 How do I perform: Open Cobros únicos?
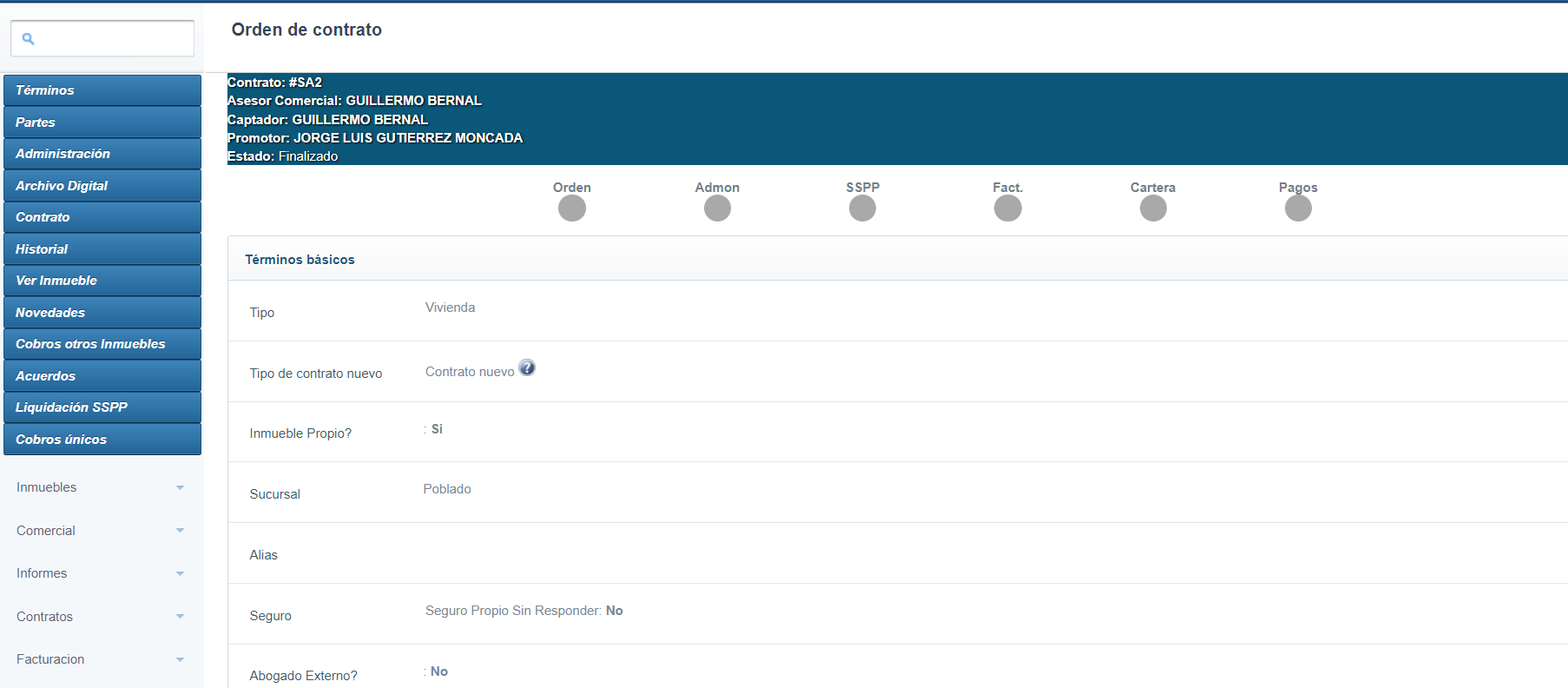point(102,440)
